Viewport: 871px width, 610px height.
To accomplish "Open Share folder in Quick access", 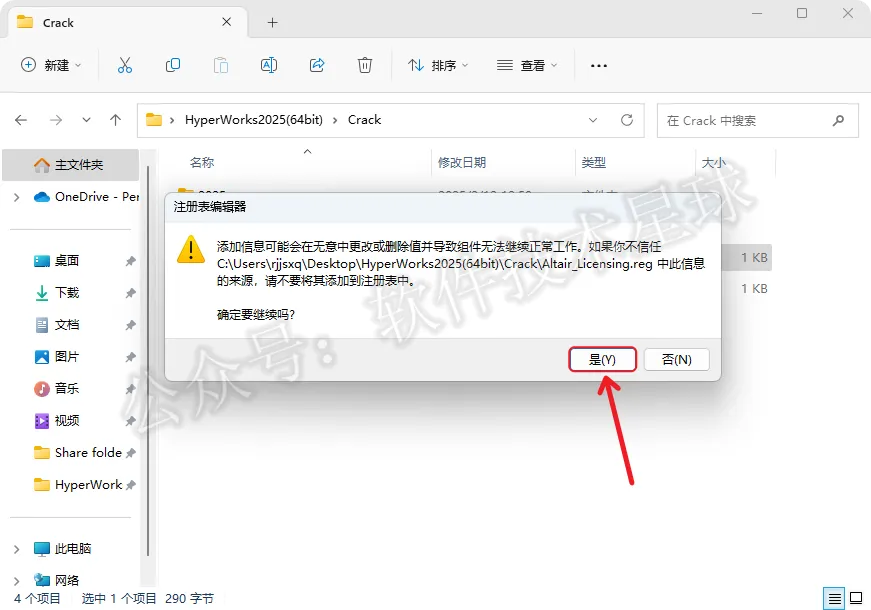I will tap(78, 453).
